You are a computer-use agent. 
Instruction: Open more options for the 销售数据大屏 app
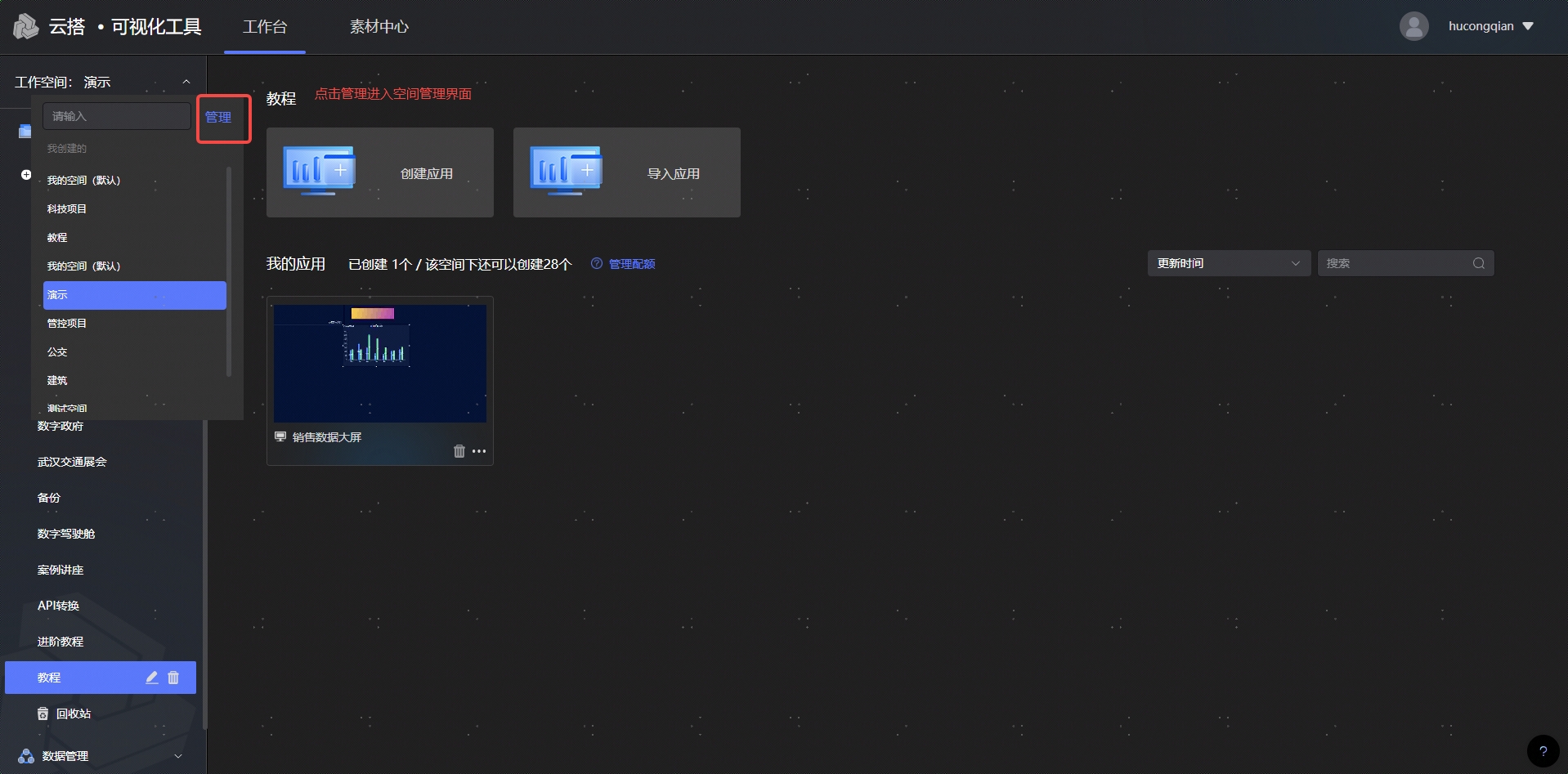[x=479, y=451]
